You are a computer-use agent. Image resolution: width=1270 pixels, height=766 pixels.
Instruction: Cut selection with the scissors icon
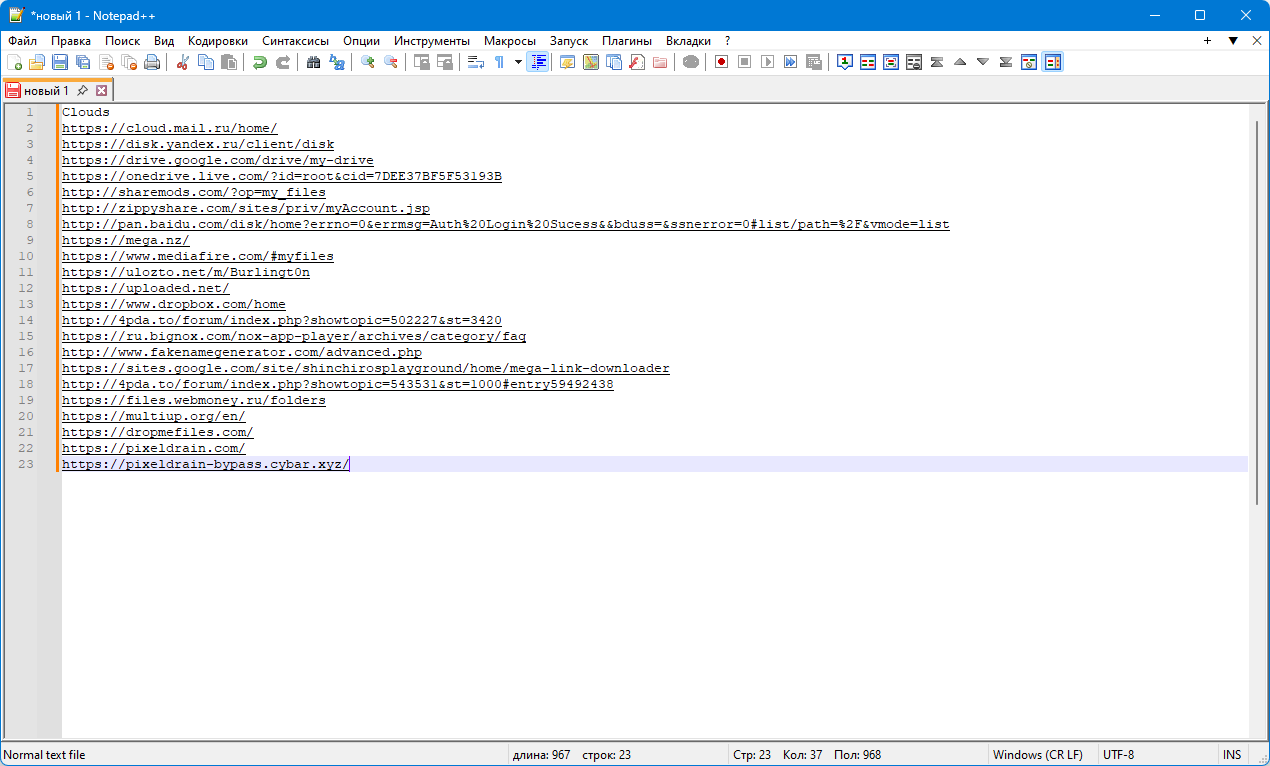pos(182,62)
